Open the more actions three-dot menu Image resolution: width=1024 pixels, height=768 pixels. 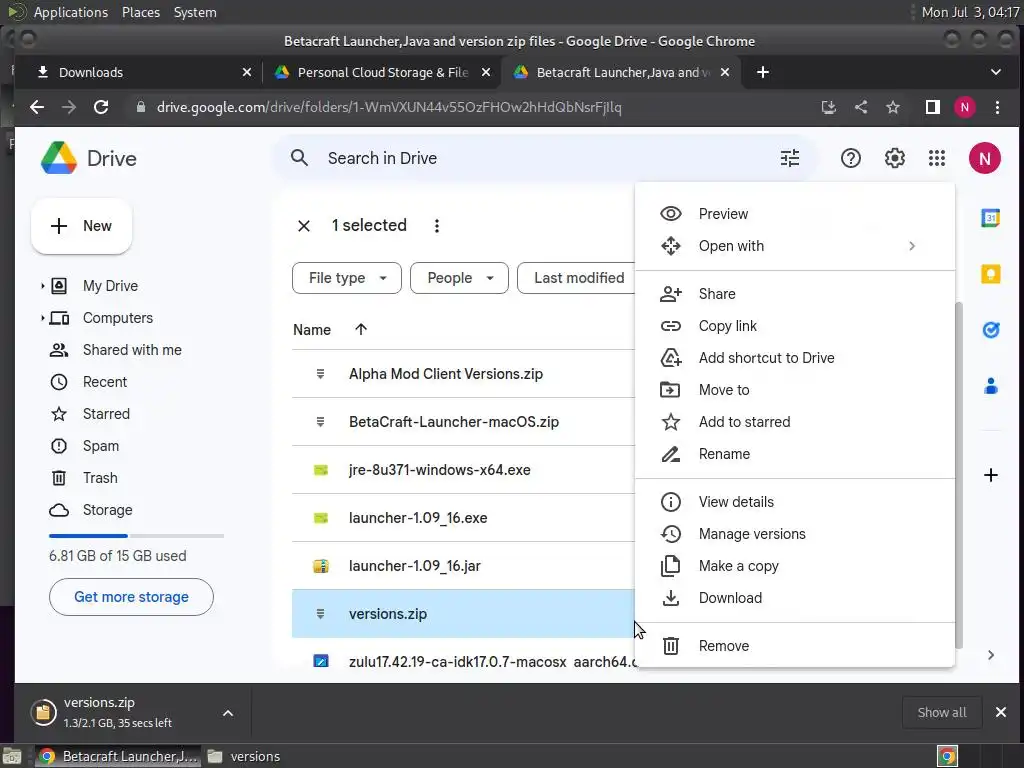tap(437, 226)
